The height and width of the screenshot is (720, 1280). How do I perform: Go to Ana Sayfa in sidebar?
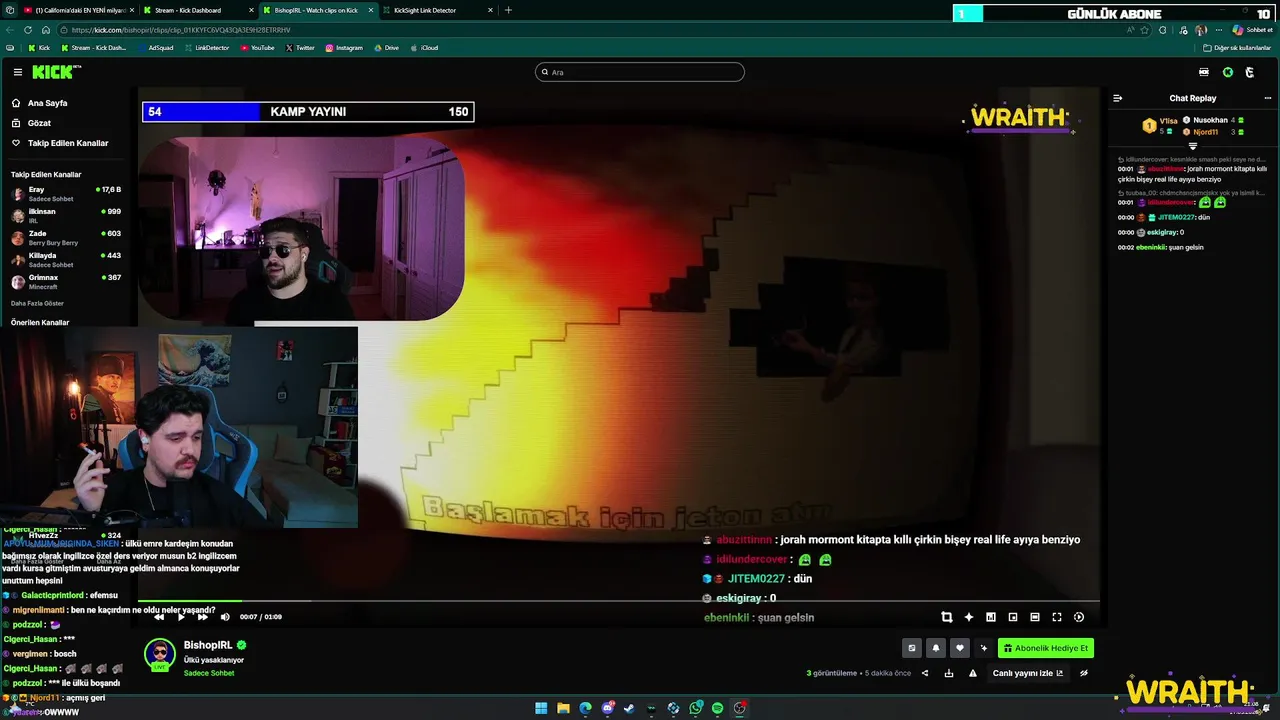click(47, 103)
